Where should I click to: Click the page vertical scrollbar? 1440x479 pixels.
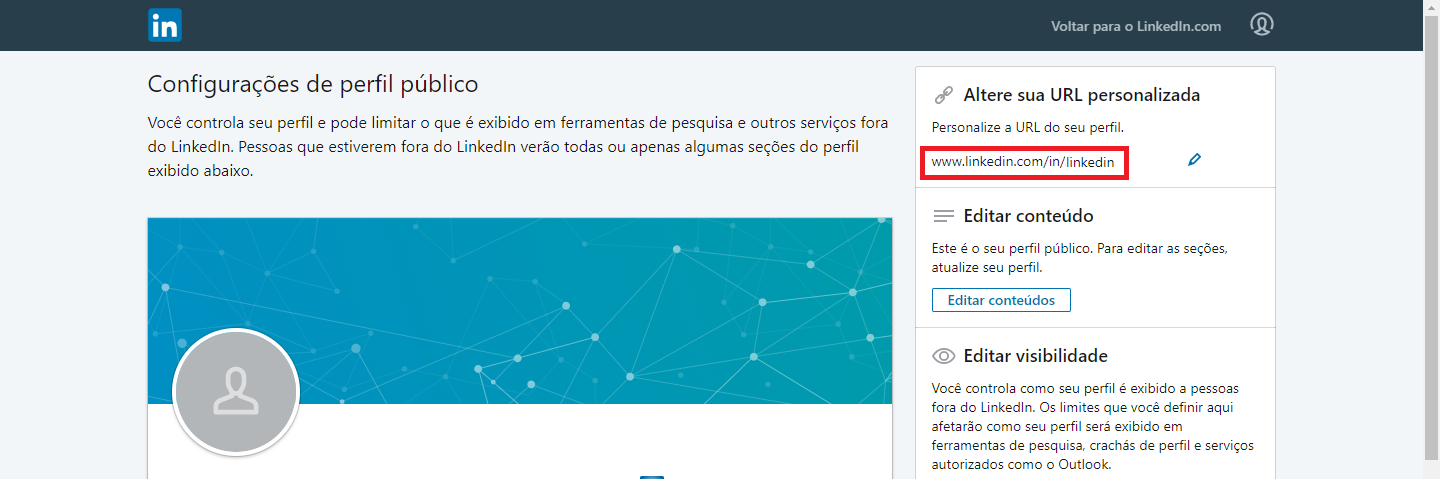point(1431,240)
